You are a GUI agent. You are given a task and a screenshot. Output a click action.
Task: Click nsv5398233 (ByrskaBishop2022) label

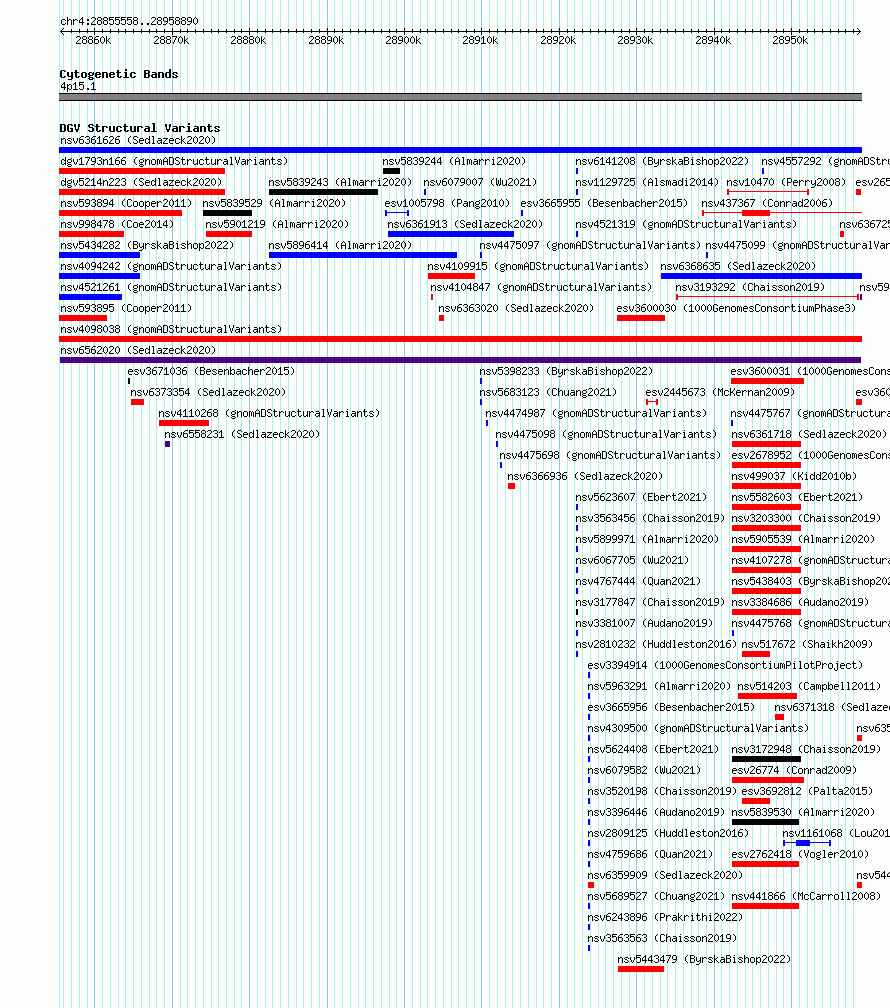pos(566,372)
